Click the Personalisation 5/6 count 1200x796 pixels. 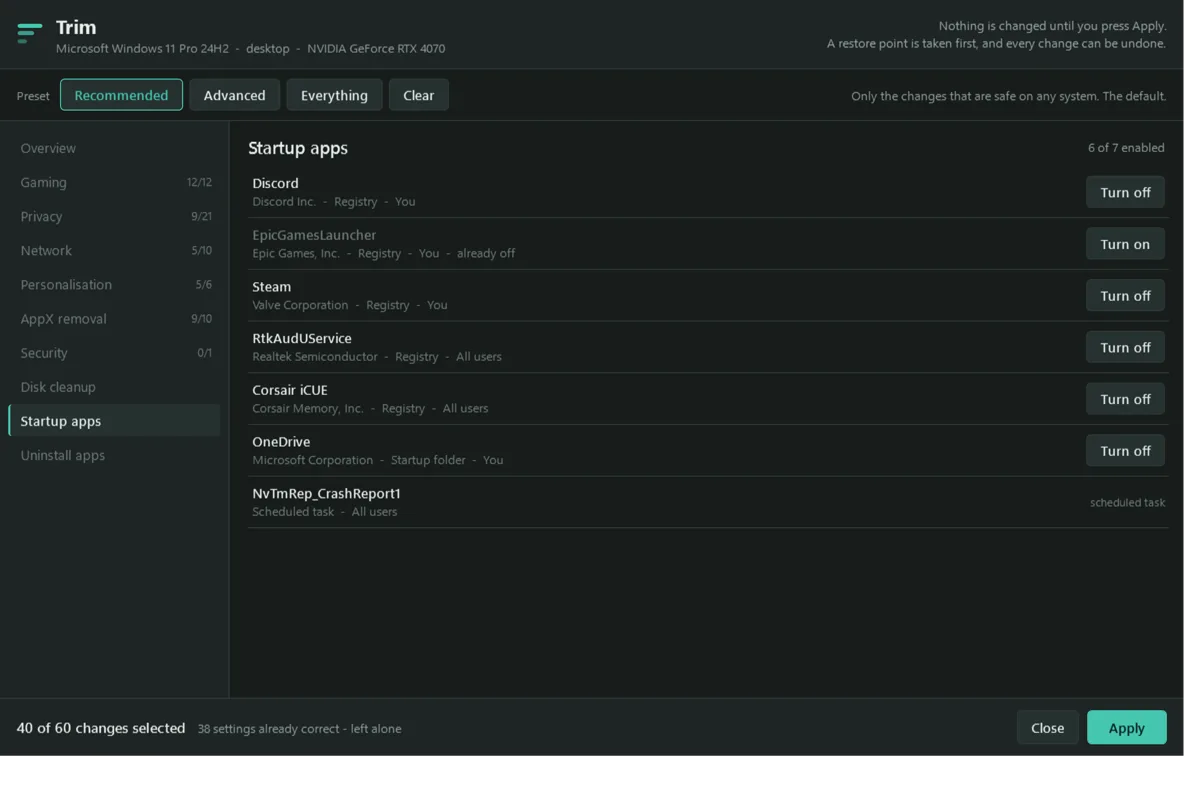click(x=204, y=284)
